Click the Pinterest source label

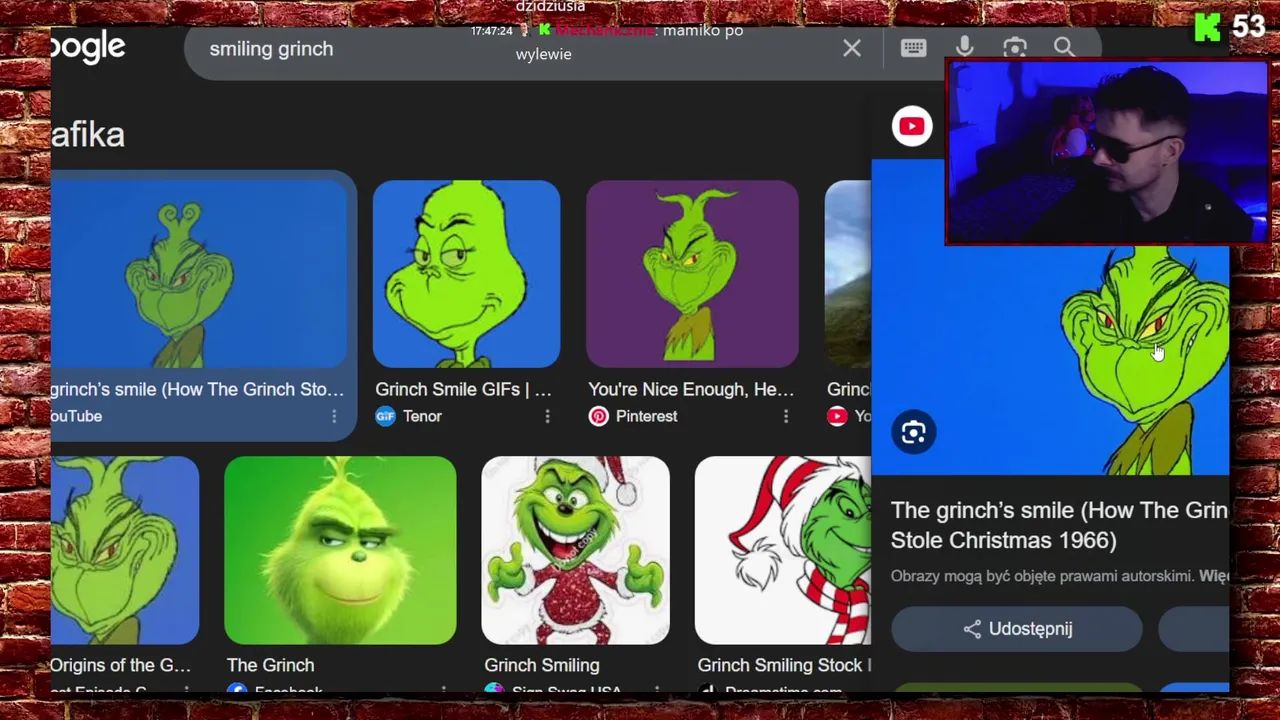pos(646,416)
